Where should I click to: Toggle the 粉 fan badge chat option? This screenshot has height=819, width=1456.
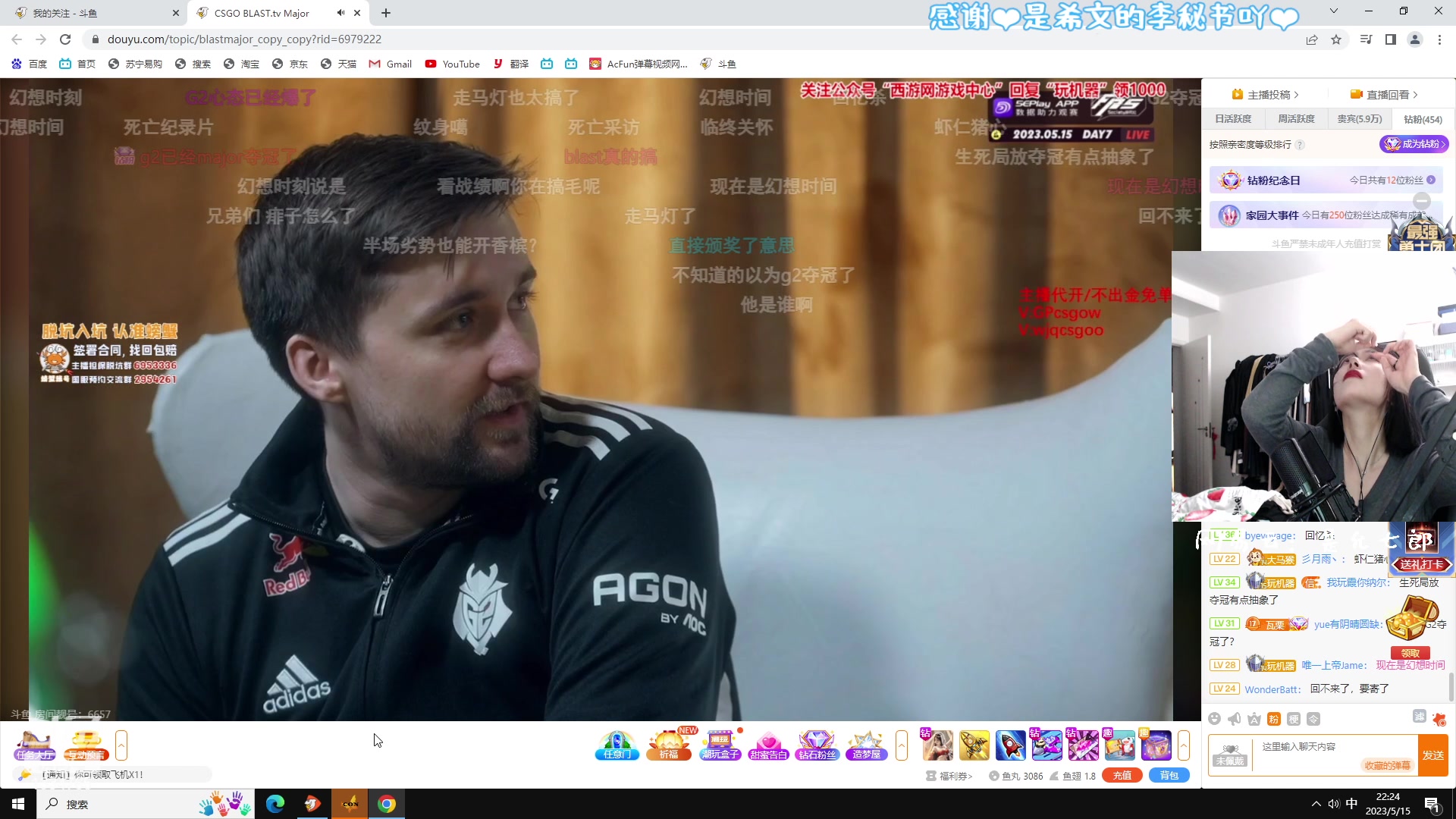pos(1273,719)
